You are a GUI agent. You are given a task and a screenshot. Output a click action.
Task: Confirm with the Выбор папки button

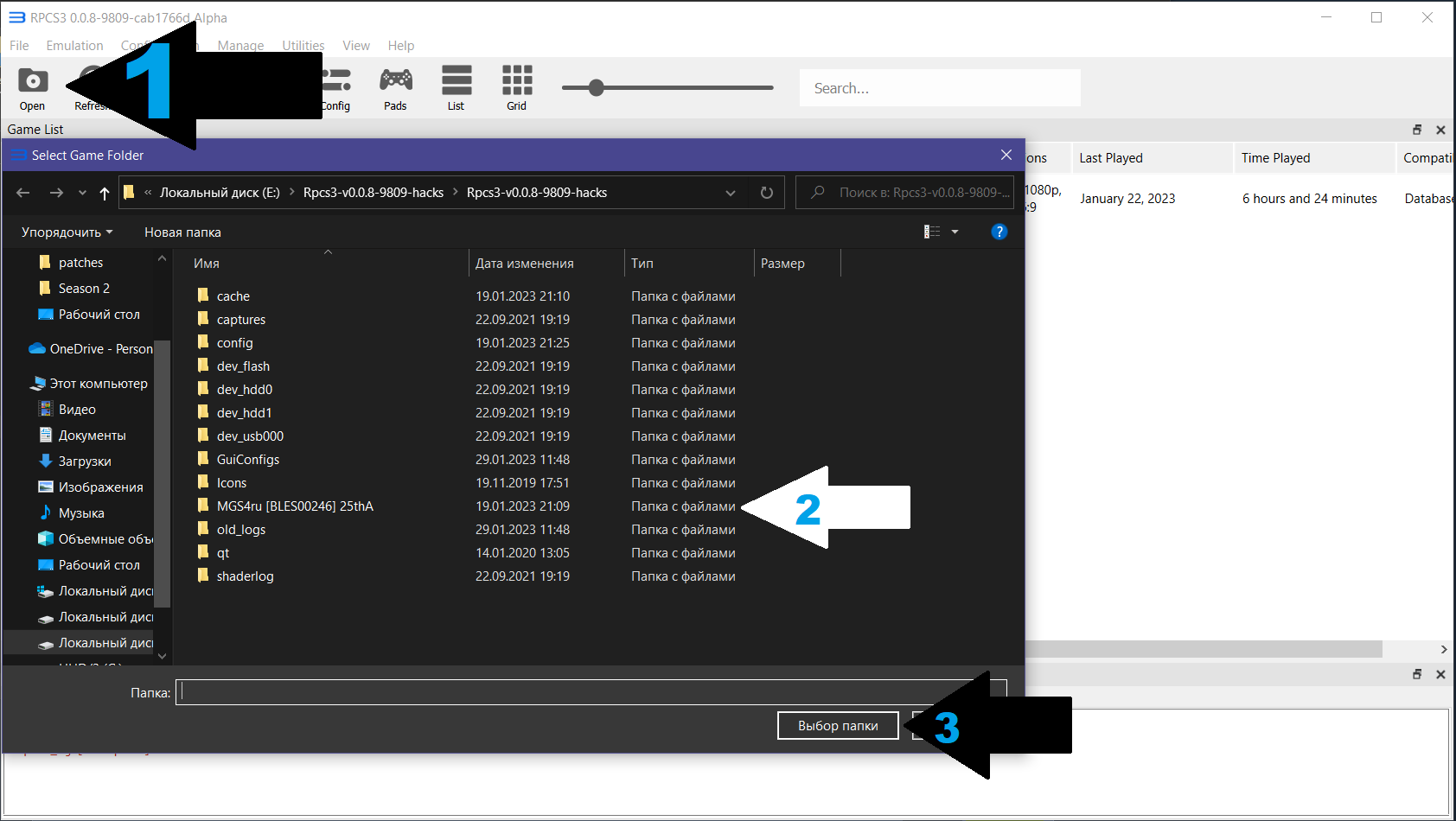click(x=838, y=726)
